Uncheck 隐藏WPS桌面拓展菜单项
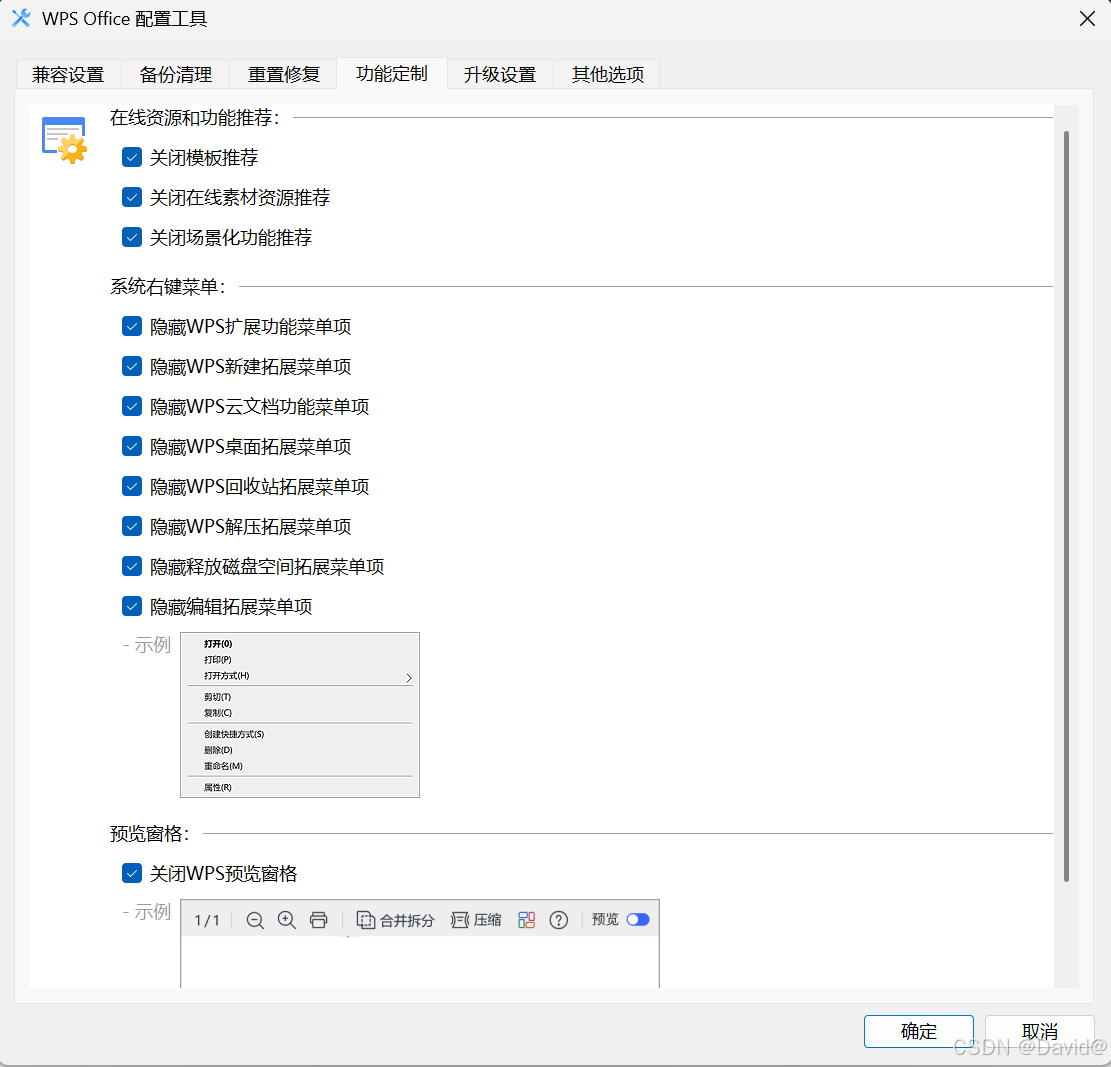1111x1067 pixels. 132,446
